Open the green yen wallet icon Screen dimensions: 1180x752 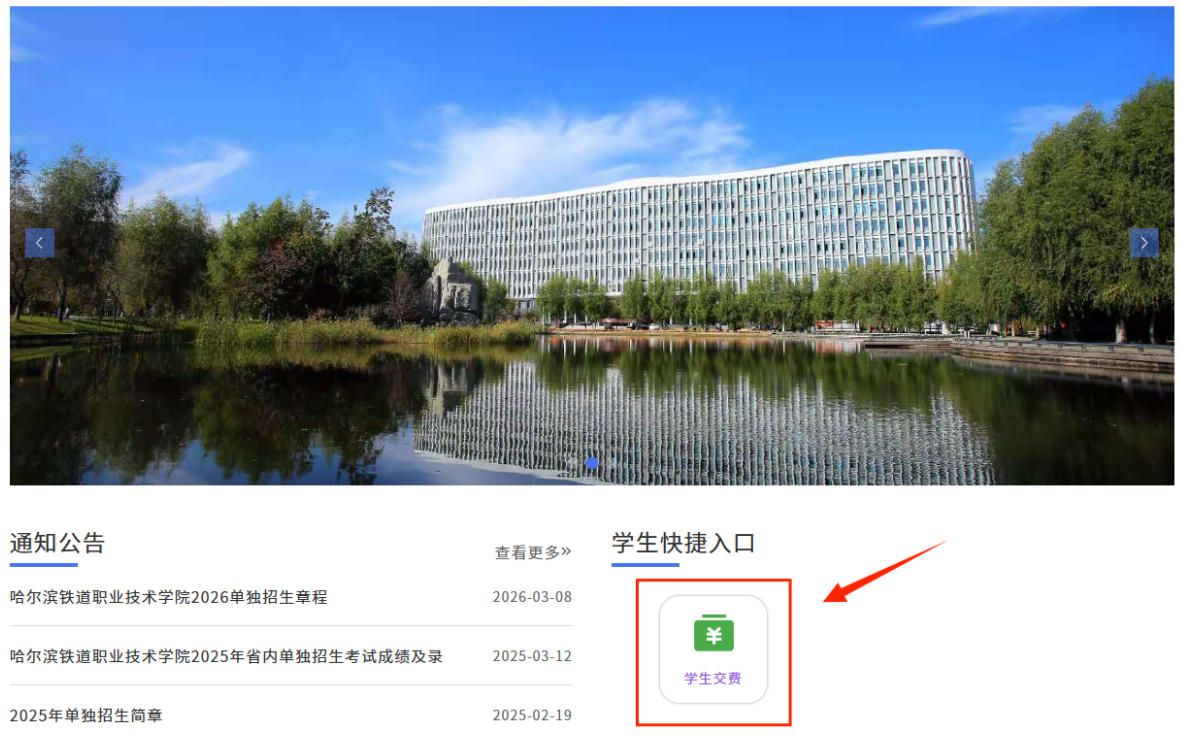click(x=713, y=633)
